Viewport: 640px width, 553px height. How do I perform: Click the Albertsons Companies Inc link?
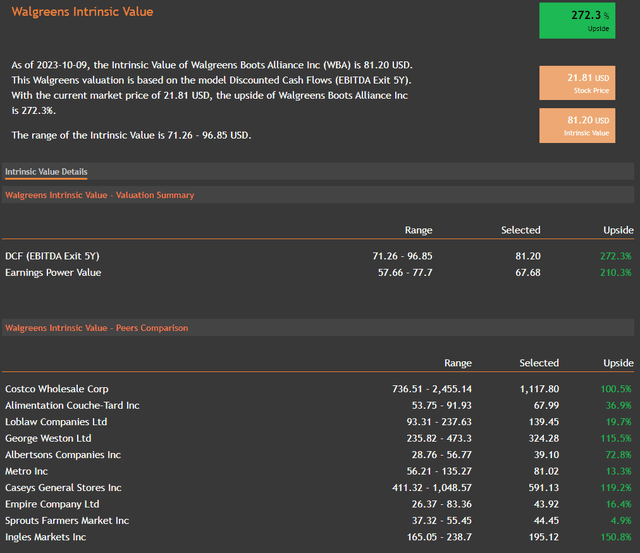[63, 454]
